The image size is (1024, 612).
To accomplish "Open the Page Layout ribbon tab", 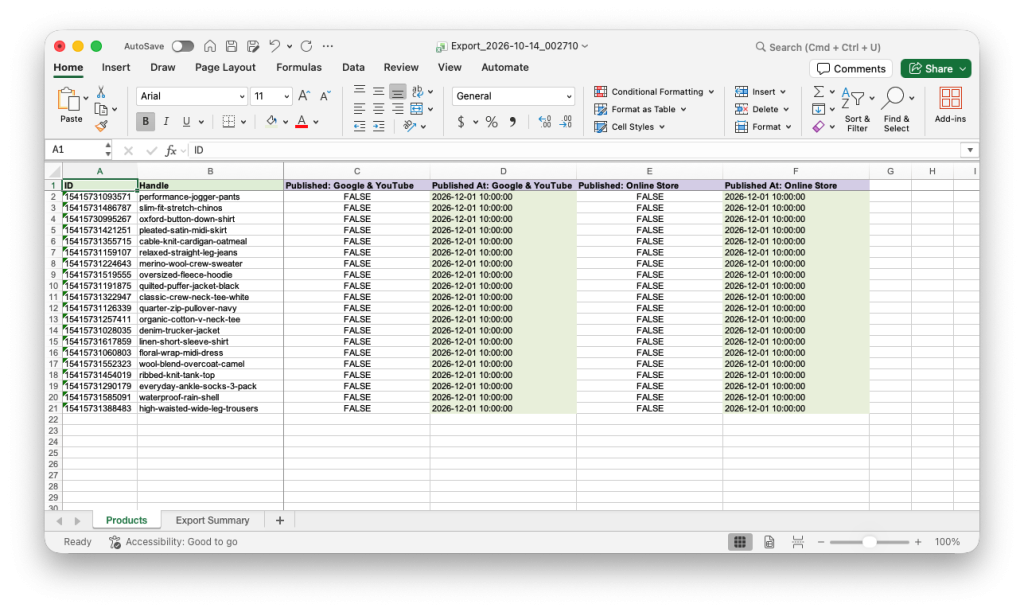I will [225, 67].
